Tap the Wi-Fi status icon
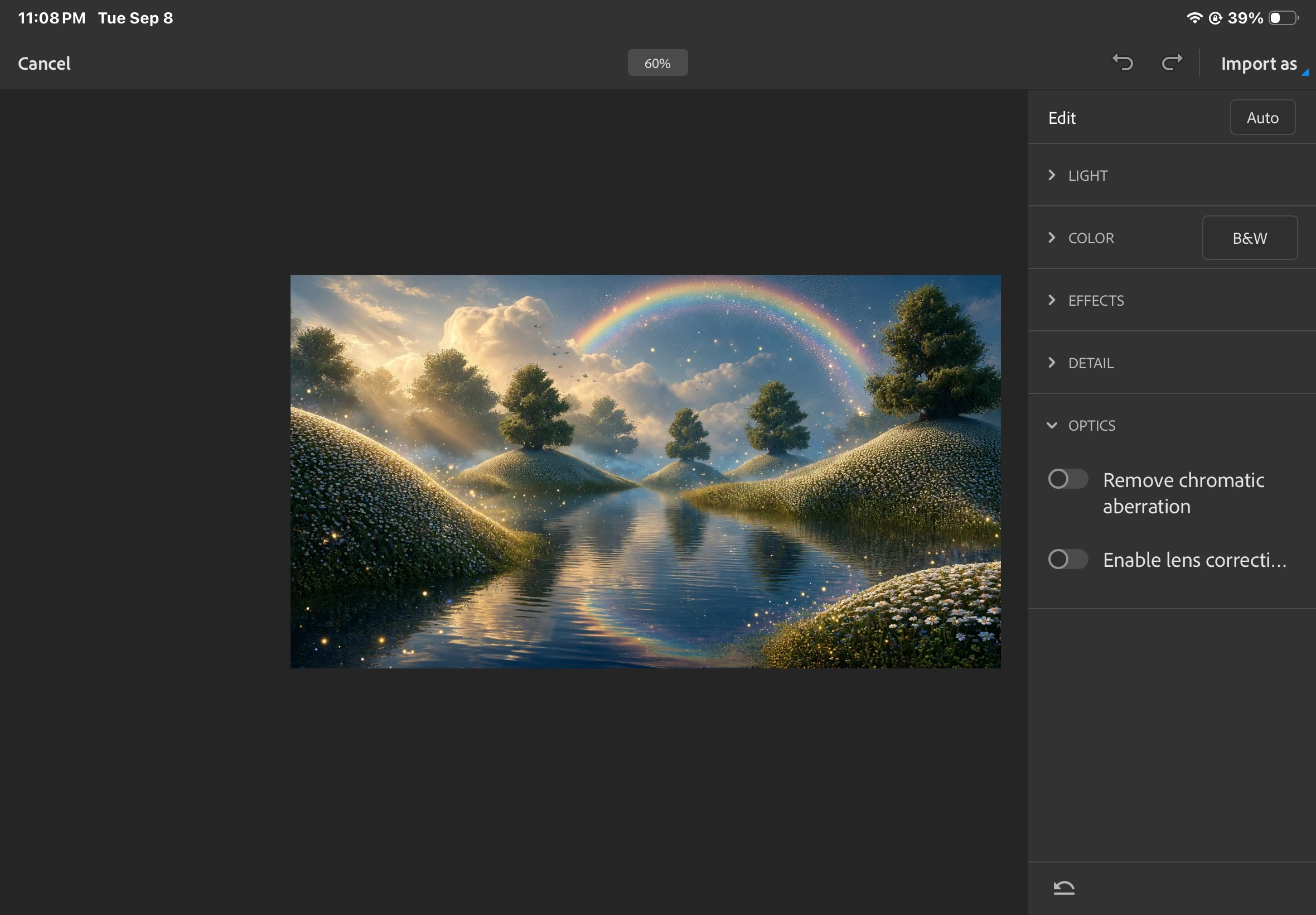 pyautogui.click(x=1194, y=18)
